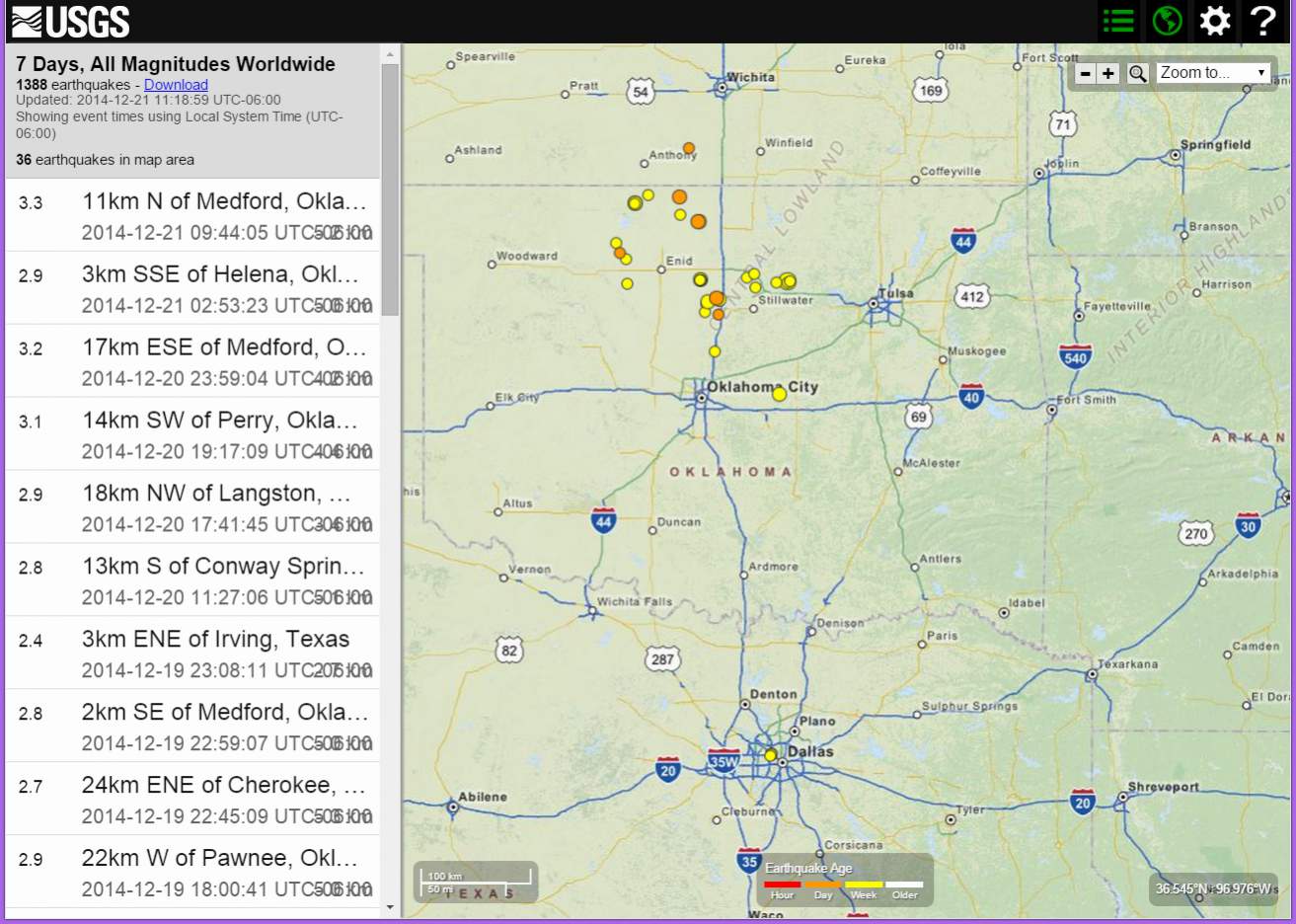This screenshot has height=924, width=1296.
Task: Open the settings gear icon
Action: (1215, 21)
